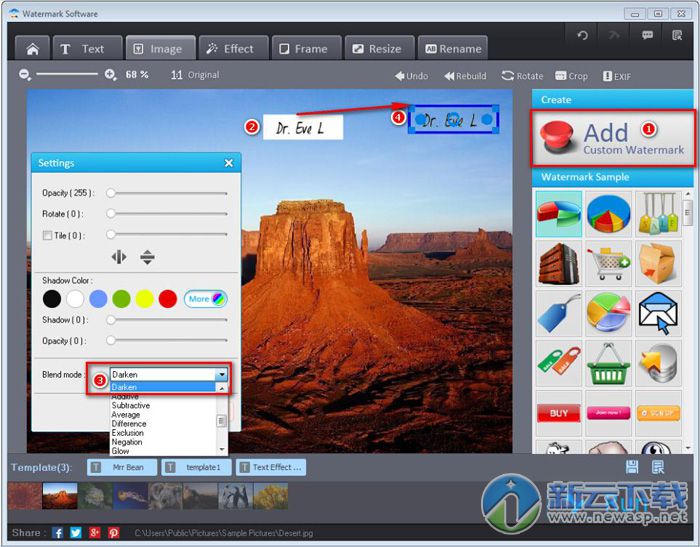Switch to the Image tab
700x547 pixels.
[x=161, y=49]
